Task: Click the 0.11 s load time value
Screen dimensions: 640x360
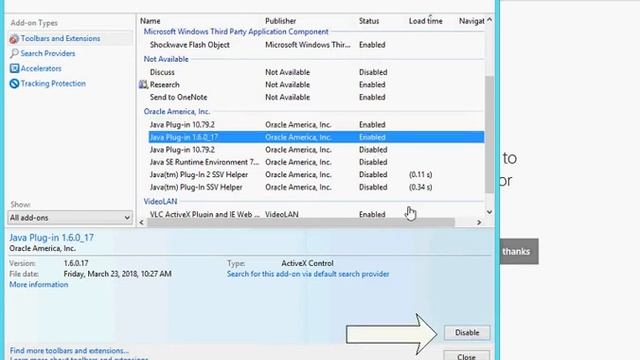Action: pyautogui.click(x=420, y=175)
